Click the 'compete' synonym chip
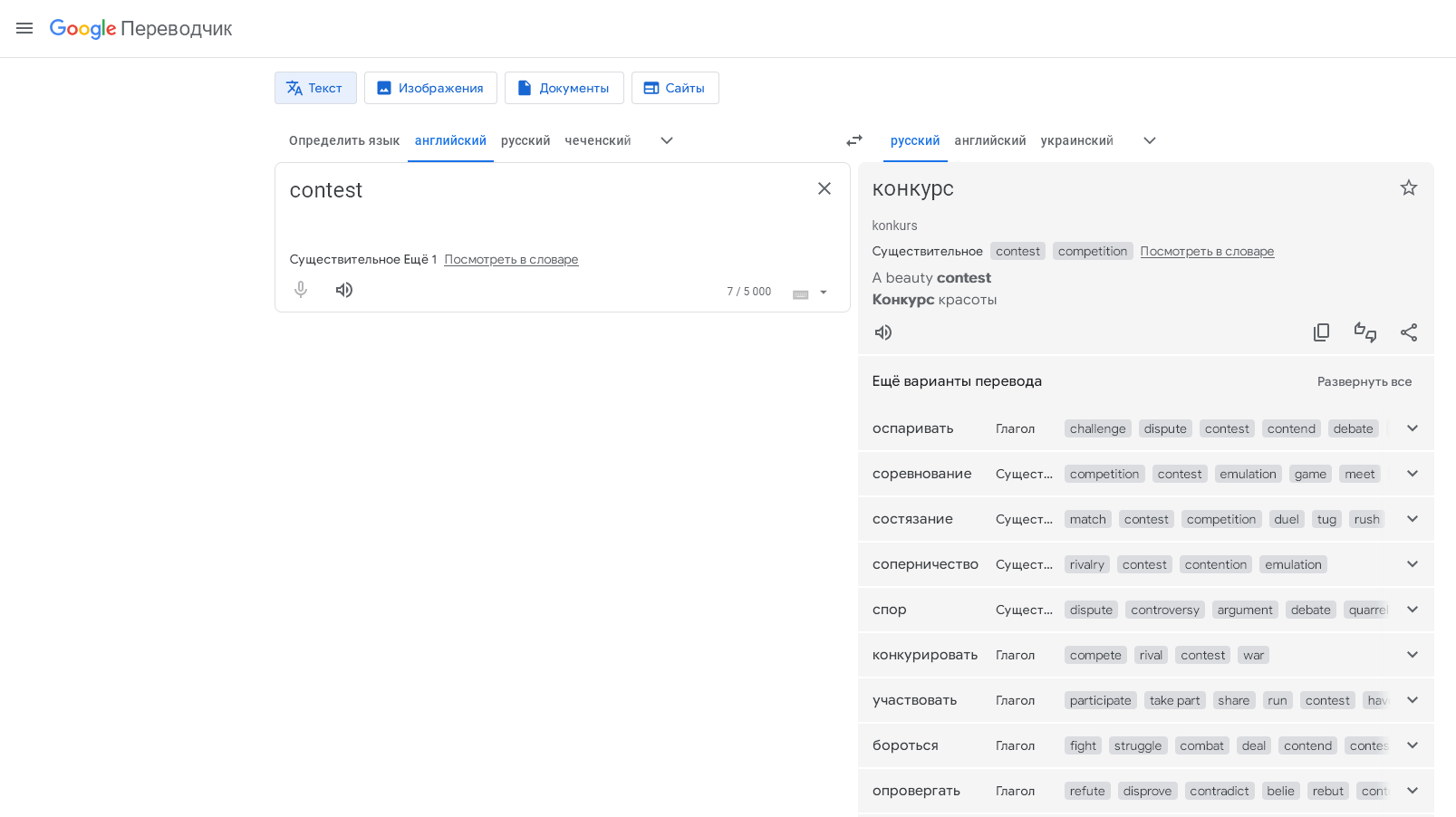This screenshot has height=817, width=1456. (x=1095, y=655)
